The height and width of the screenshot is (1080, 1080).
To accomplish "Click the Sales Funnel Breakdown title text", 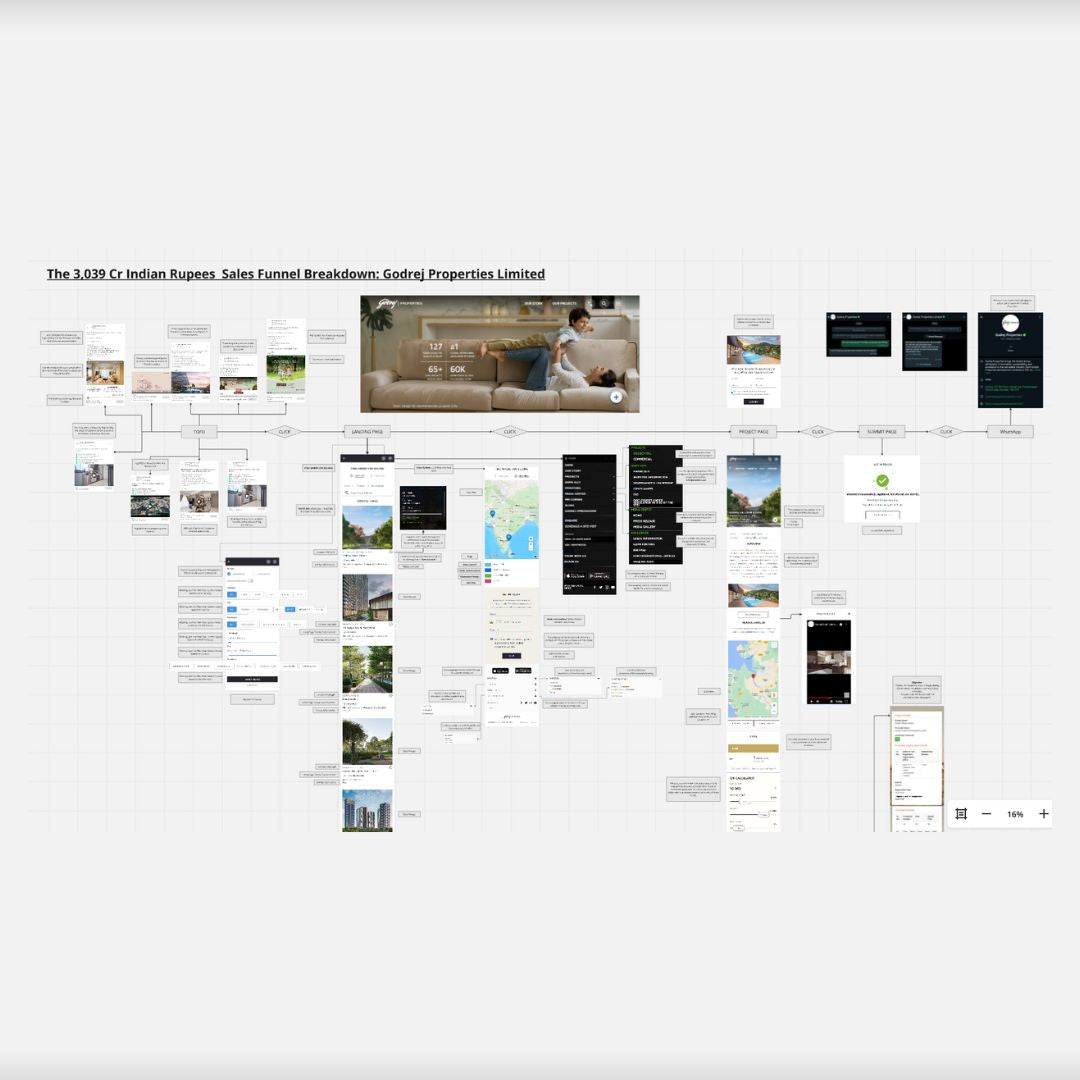I will click(x=296, y=274).
